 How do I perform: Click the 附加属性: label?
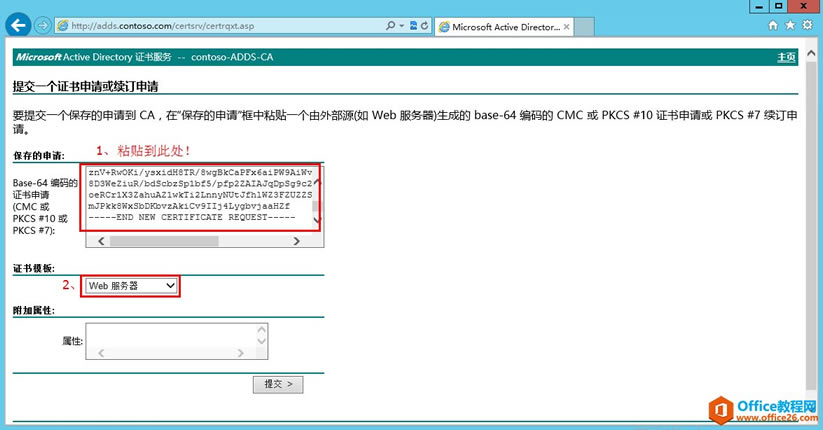(34, 310)
